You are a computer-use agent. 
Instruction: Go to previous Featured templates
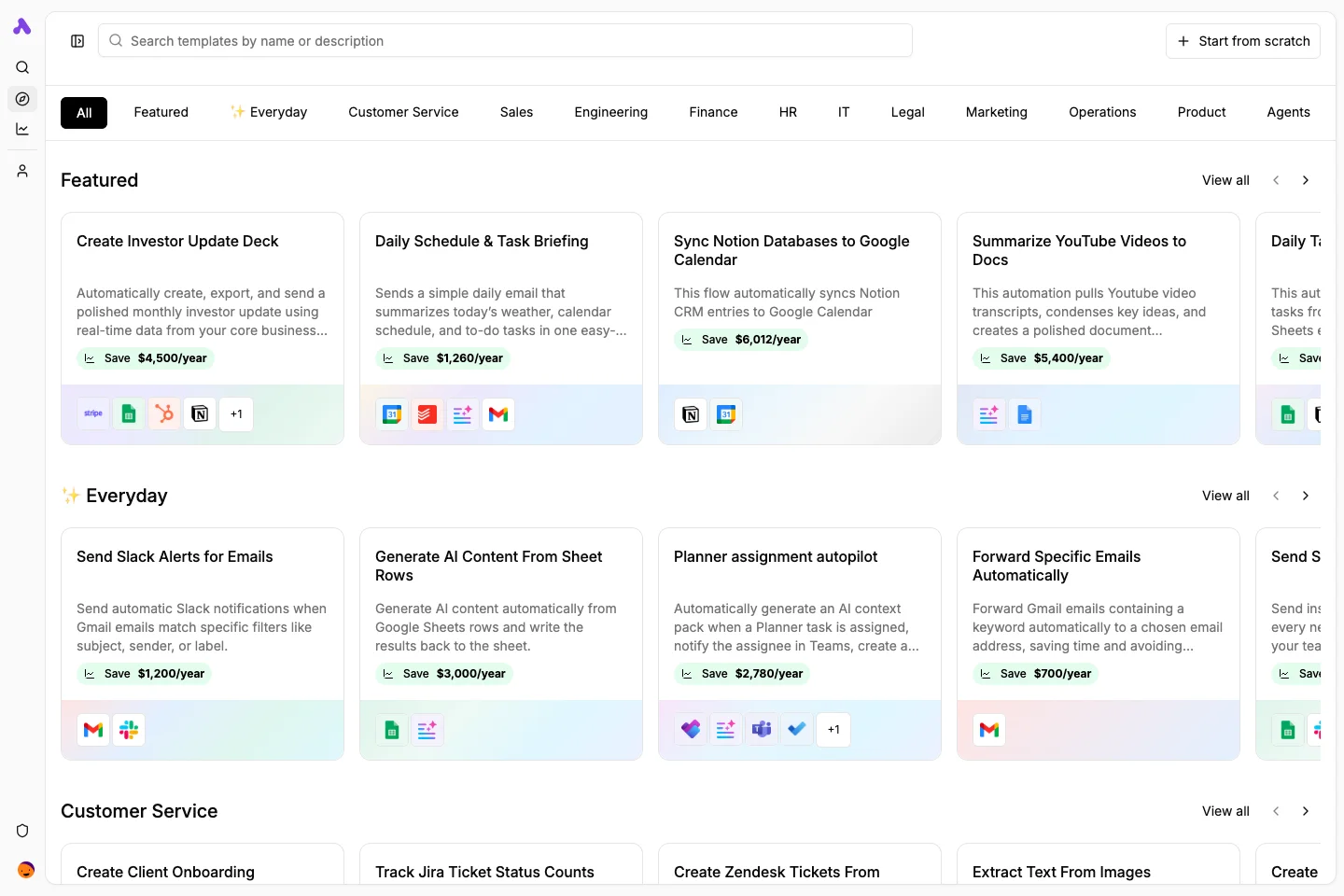click(x=1276, y=180)
